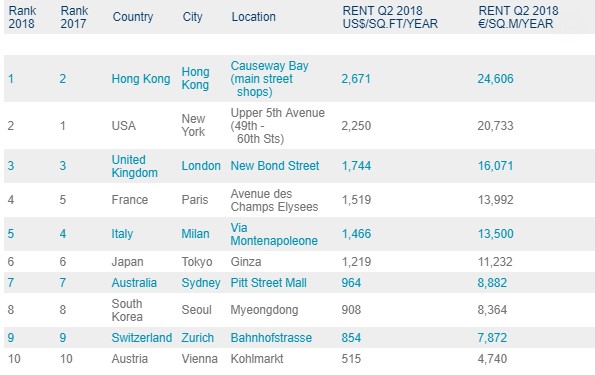The height and width of the screenshot is (375, 595).
Task: Click the 'Rank 2017' column header
Action: [x=74, y=17]
